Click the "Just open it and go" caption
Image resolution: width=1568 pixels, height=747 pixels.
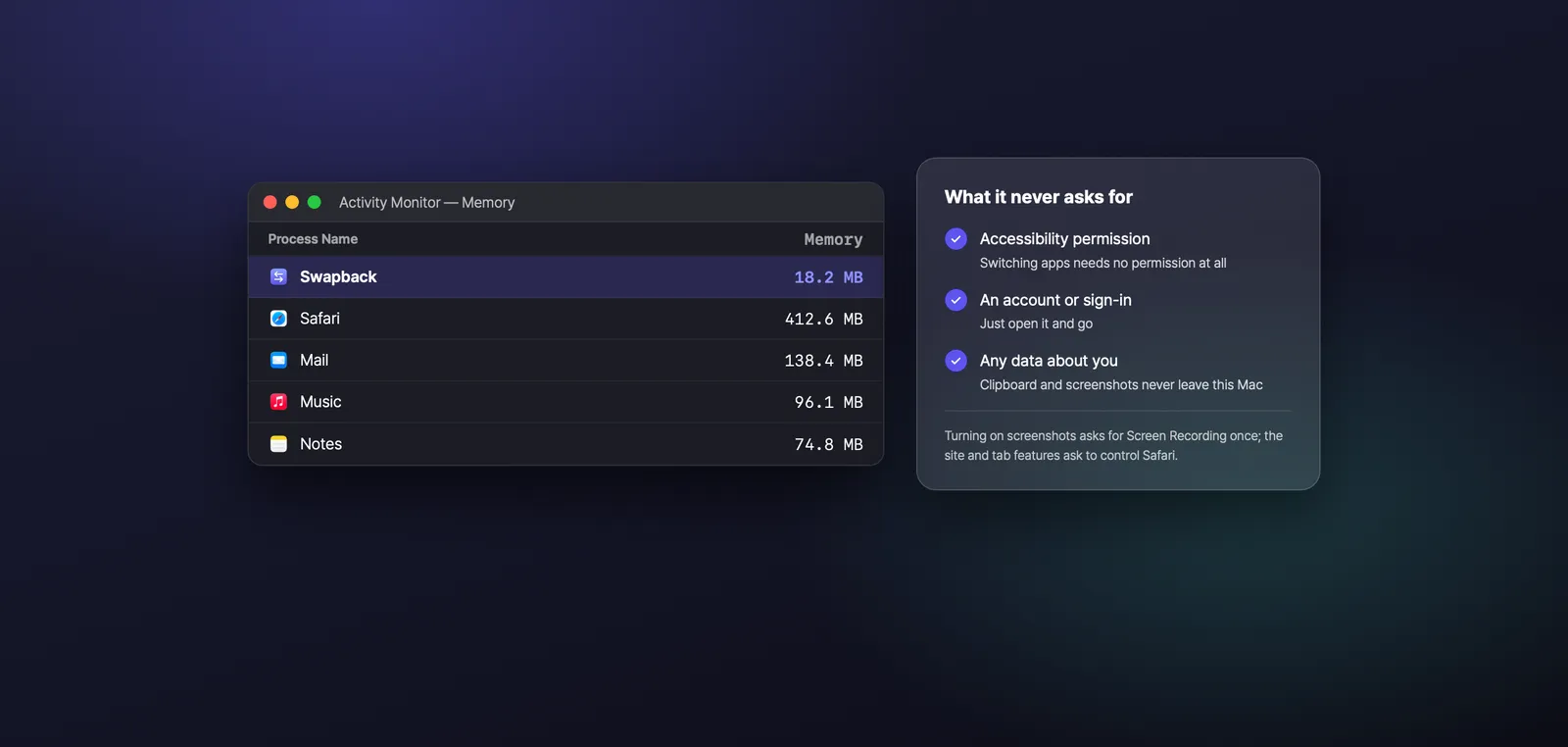1036,324
